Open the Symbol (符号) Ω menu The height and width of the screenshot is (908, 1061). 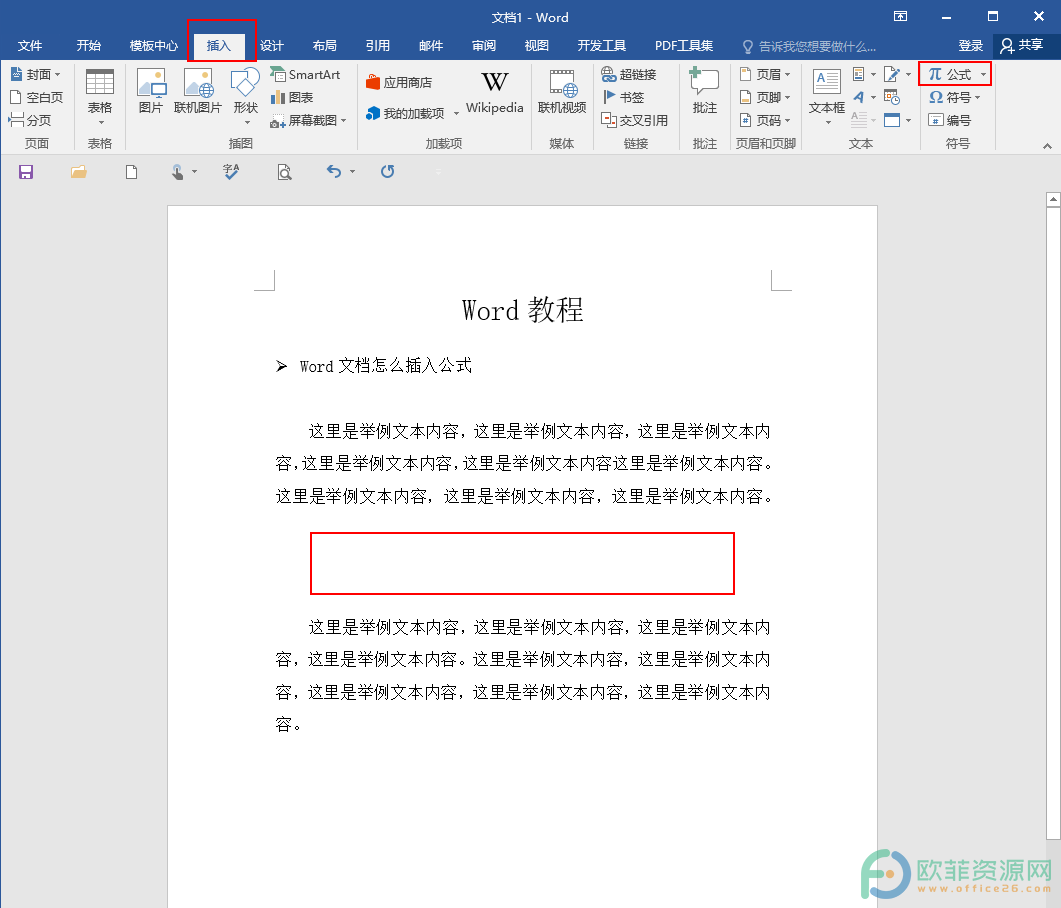tap(954, 97)
